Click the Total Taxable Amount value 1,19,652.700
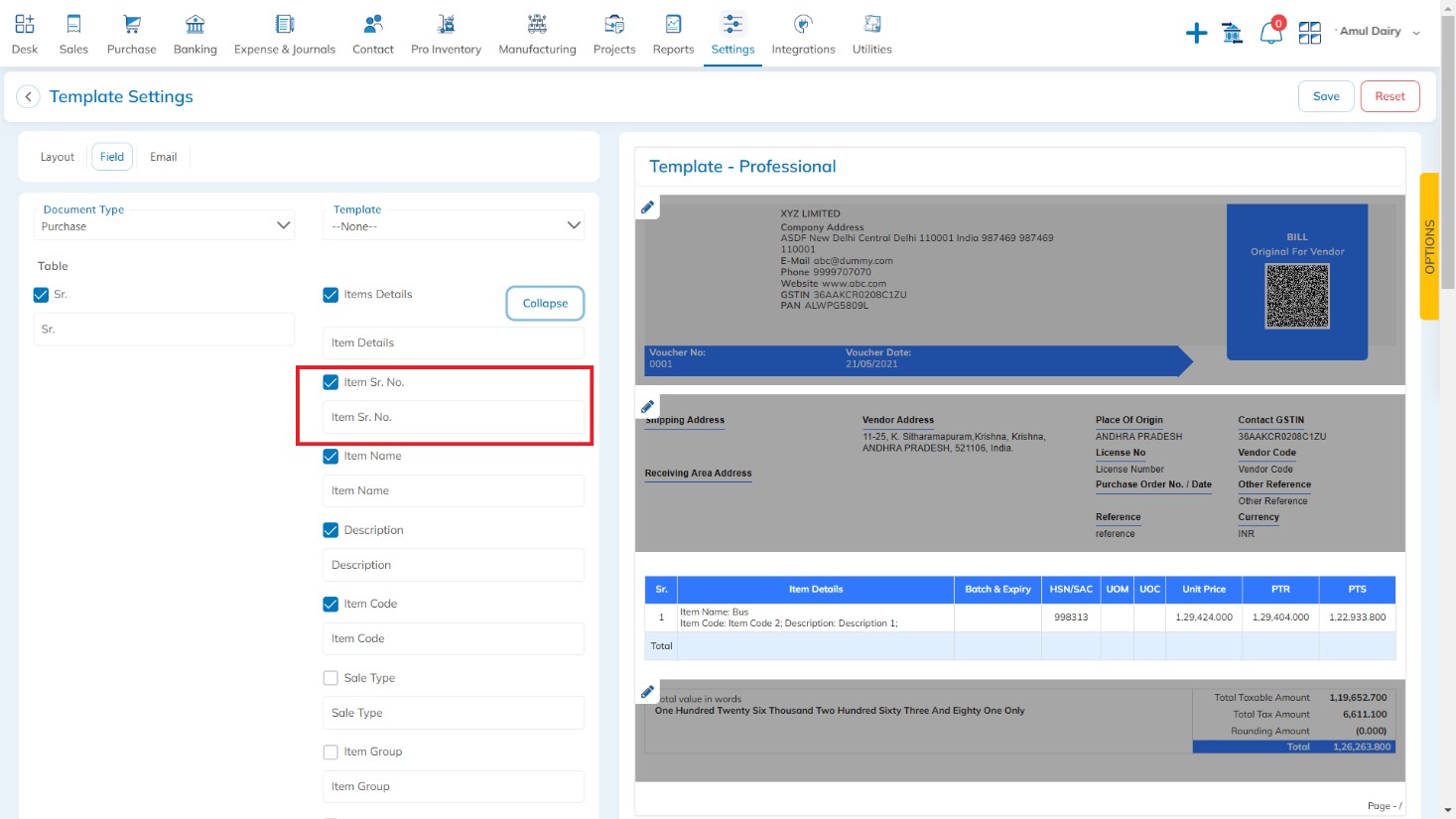Screen dimensions: 1456x819 coord(1358,698)
